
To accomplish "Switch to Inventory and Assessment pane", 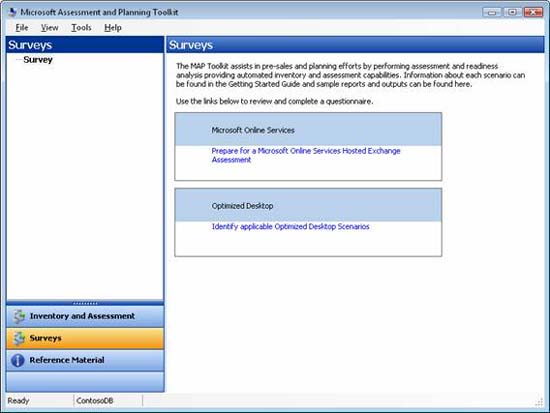I will tap(85, 316).
